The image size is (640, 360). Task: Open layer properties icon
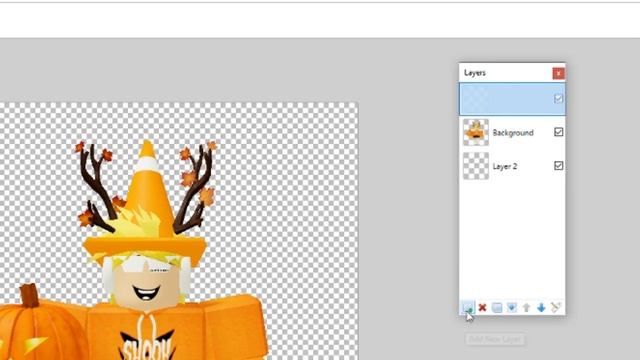click(x=556, y=307)
